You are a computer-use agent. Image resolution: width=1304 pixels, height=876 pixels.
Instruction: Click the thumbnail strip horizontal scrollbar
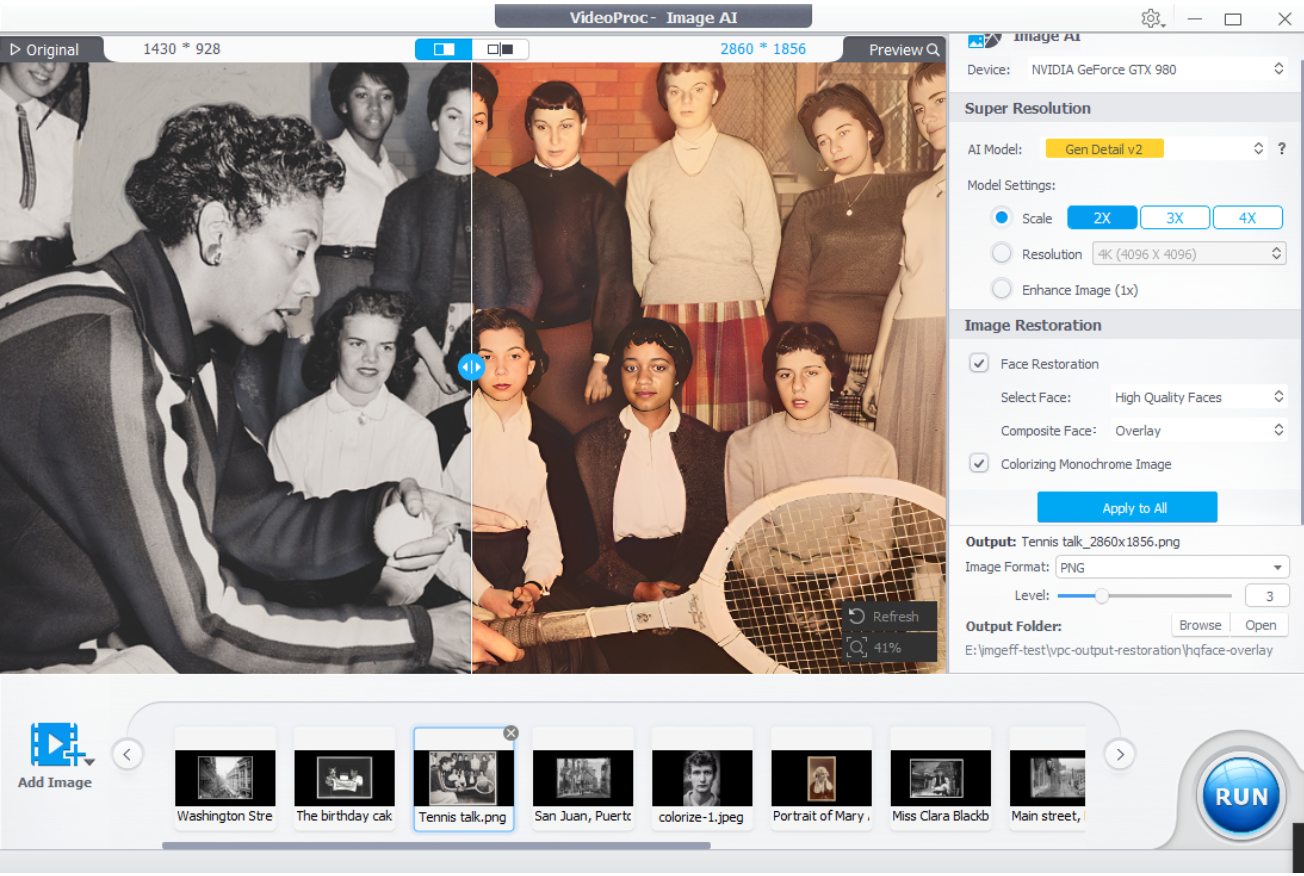(x=436, y=845)
